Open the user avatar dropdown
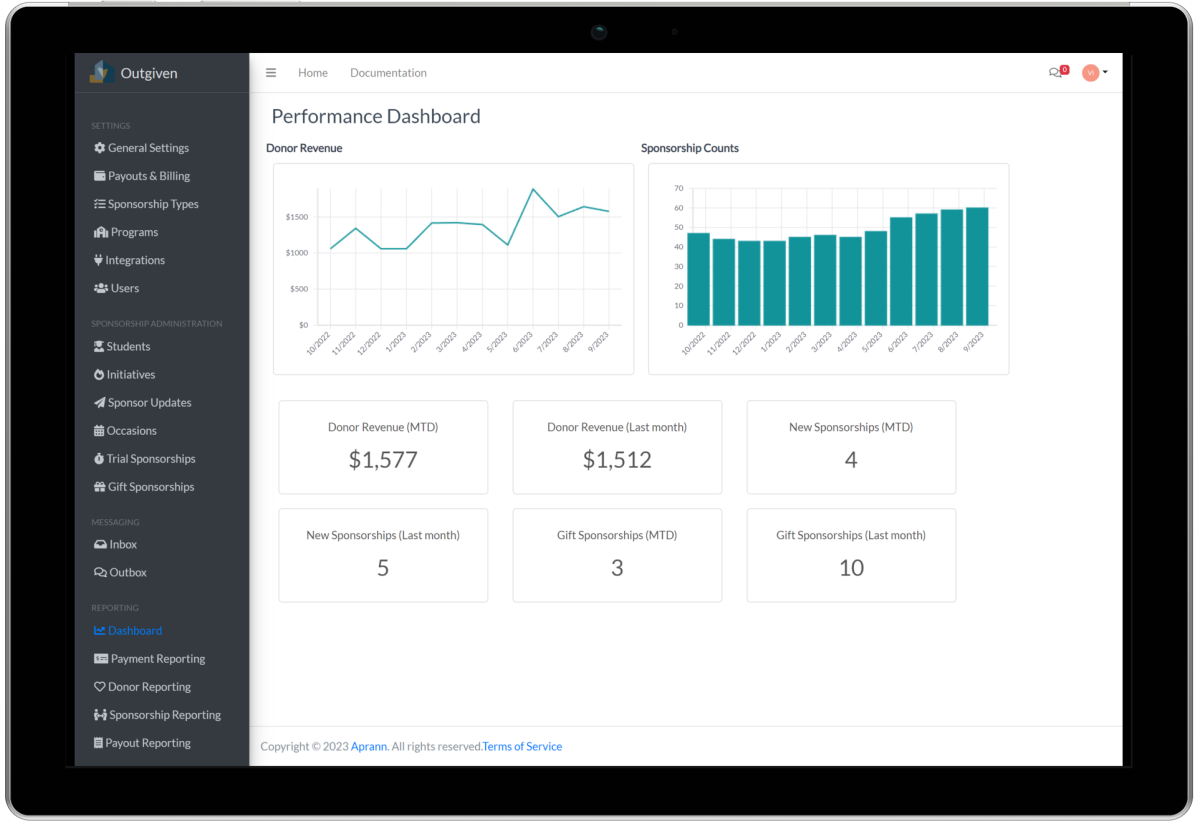The image size is (1200, 822). 1094,72
